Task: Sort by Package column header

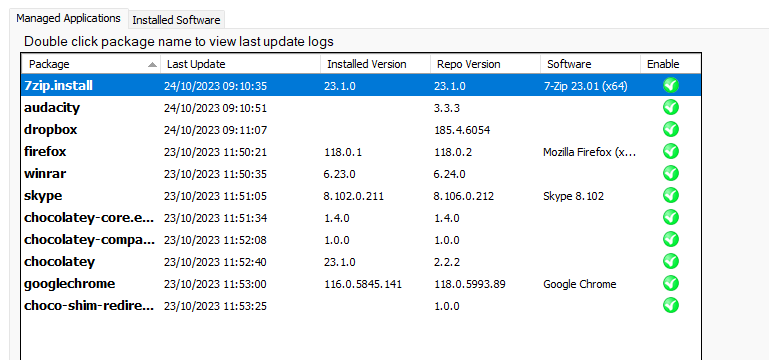Action: click(91, 64)
